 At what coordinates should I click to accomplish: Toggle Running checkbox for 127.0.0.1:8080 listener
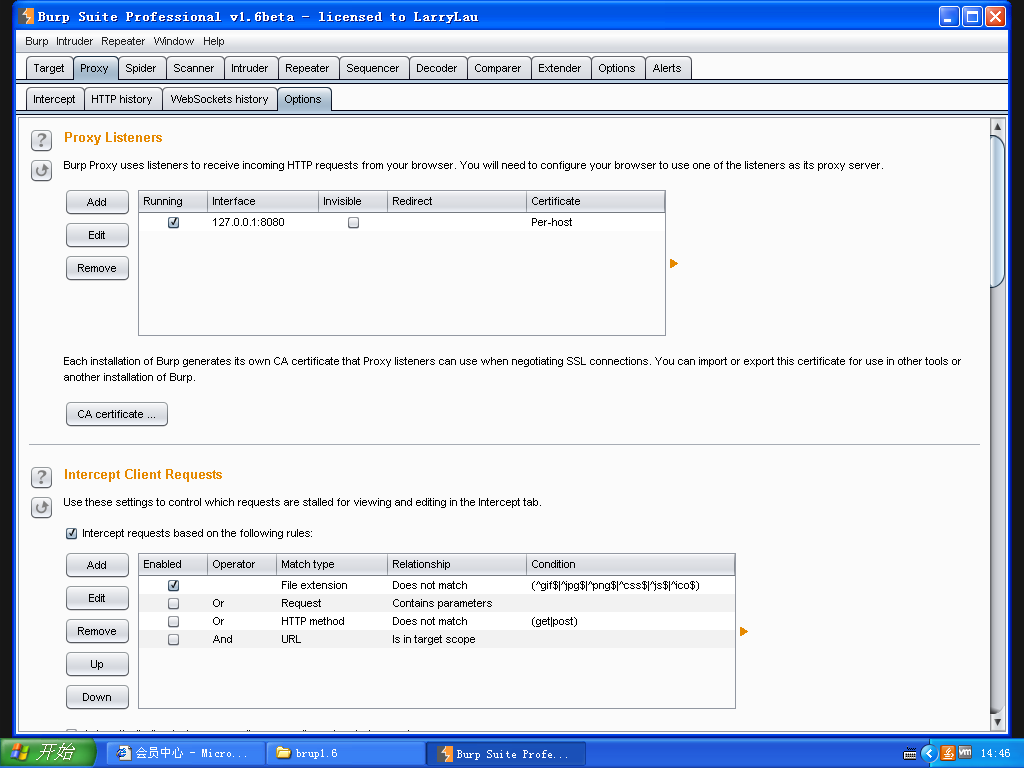[x=174, y=223]
